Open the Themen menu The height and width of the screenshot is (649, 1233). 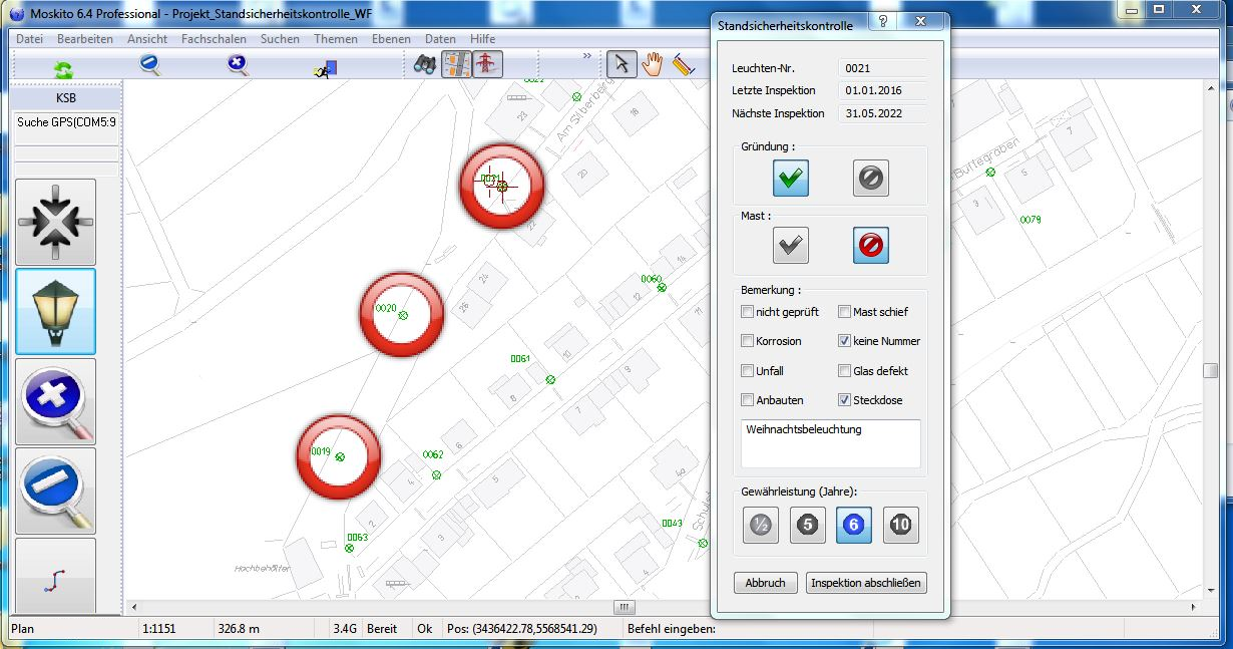[335, 39]
